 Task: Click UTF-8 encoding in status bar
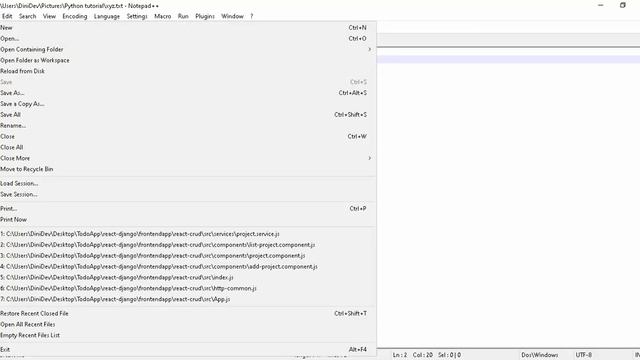(x=584, y=355)
